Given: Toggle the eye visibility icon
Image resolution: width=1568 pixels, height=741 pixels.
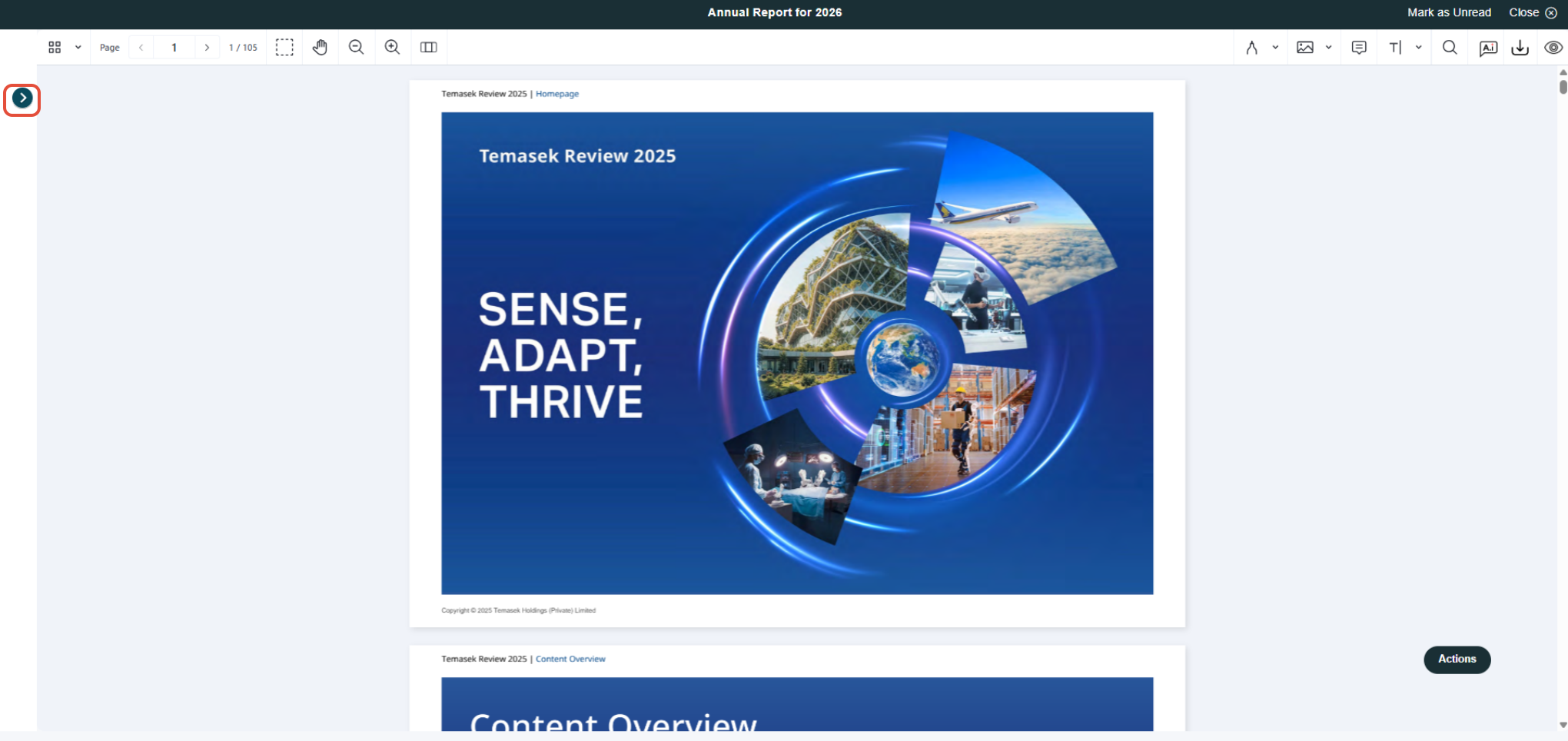Looking at the screenshot, I should pos(1553,48).
